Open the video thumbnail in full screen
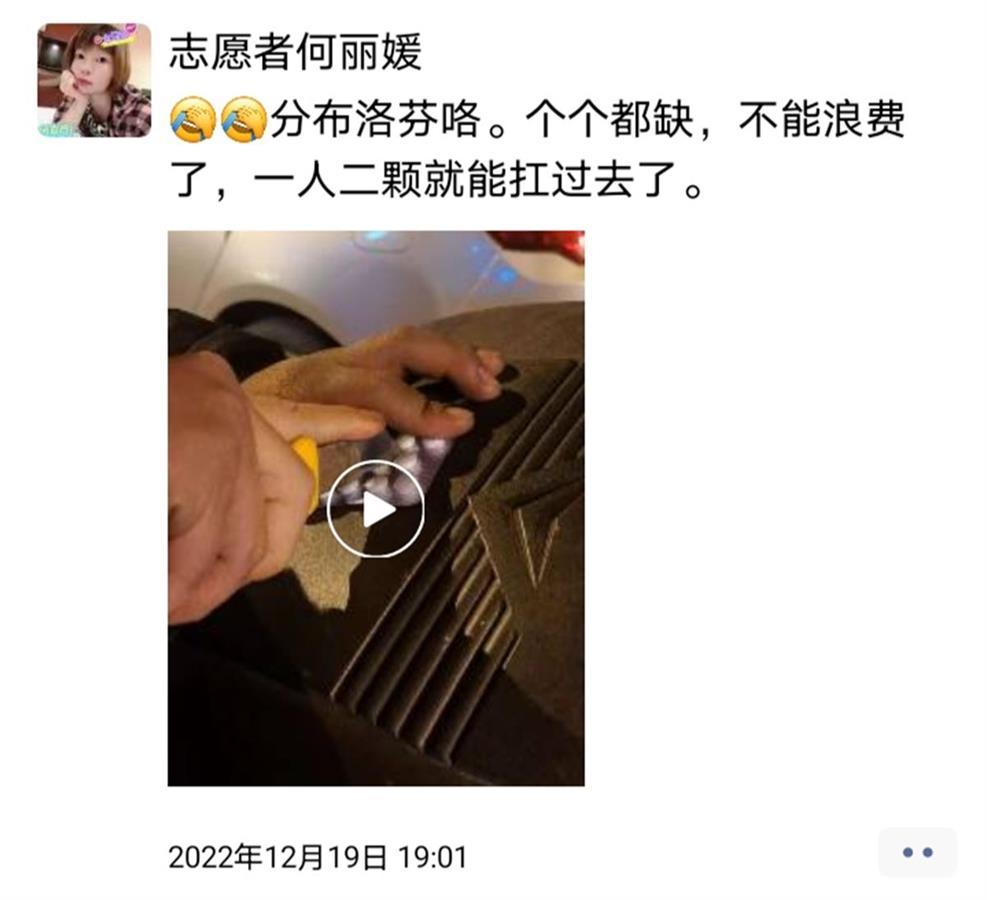This screenshot has width=987, height=900. tap(376, 509)
